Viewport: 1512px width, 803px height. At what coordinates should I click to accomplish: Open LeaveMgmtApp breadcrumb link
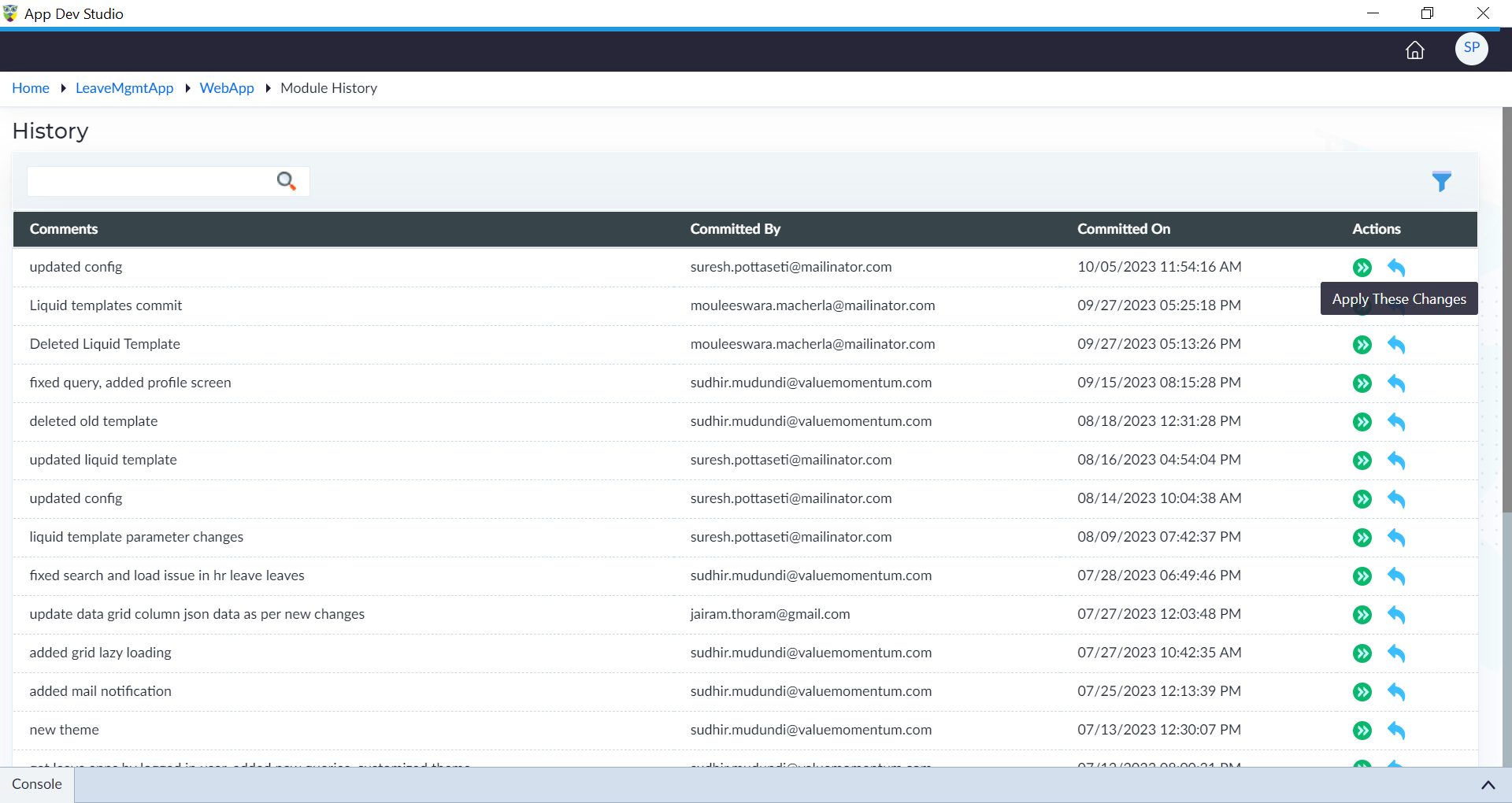pyautogui.click(x=124, y=88)
